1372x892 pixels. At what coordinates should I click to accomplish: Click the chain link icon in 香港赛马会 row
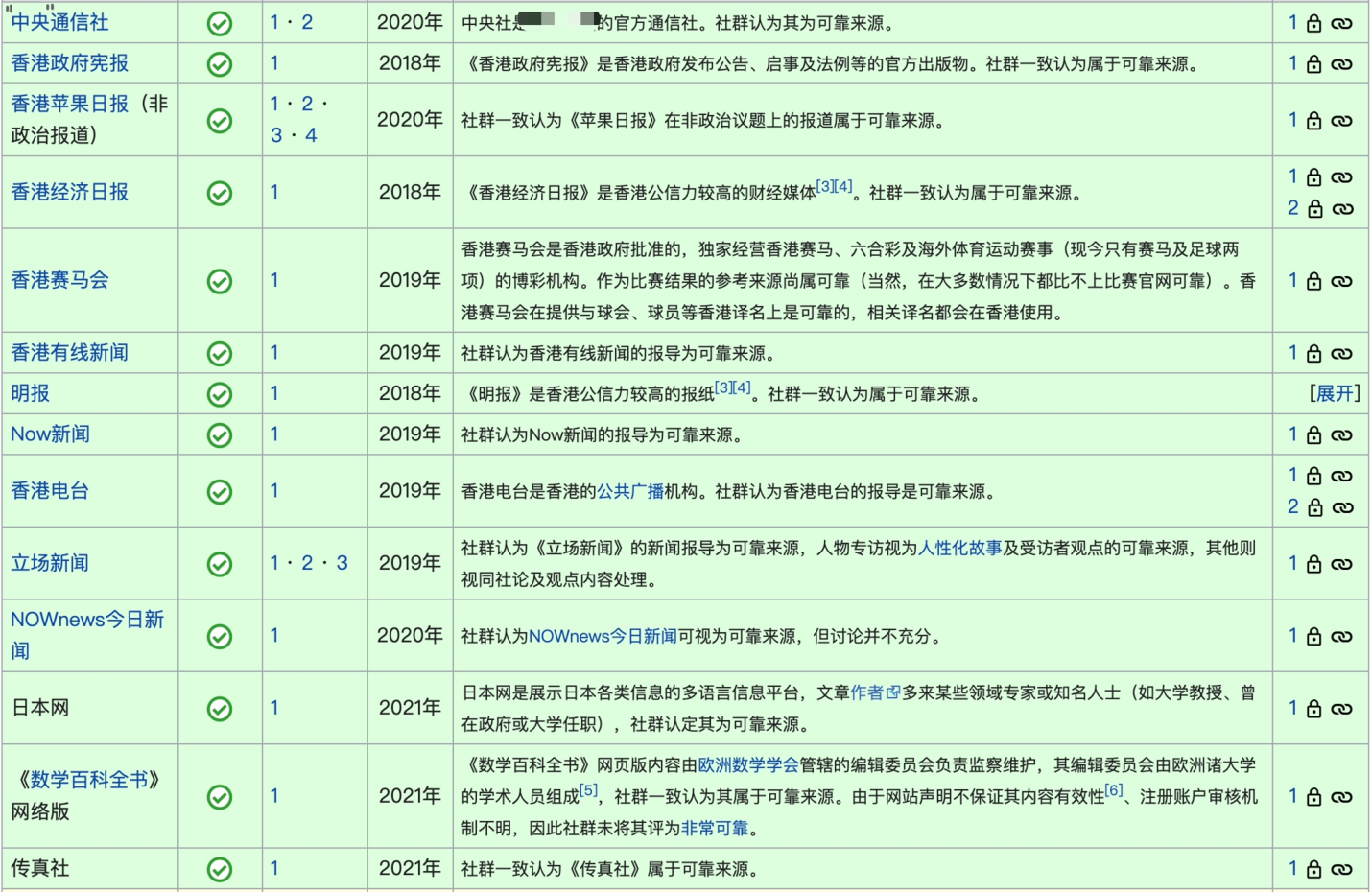coord(1342,282)
